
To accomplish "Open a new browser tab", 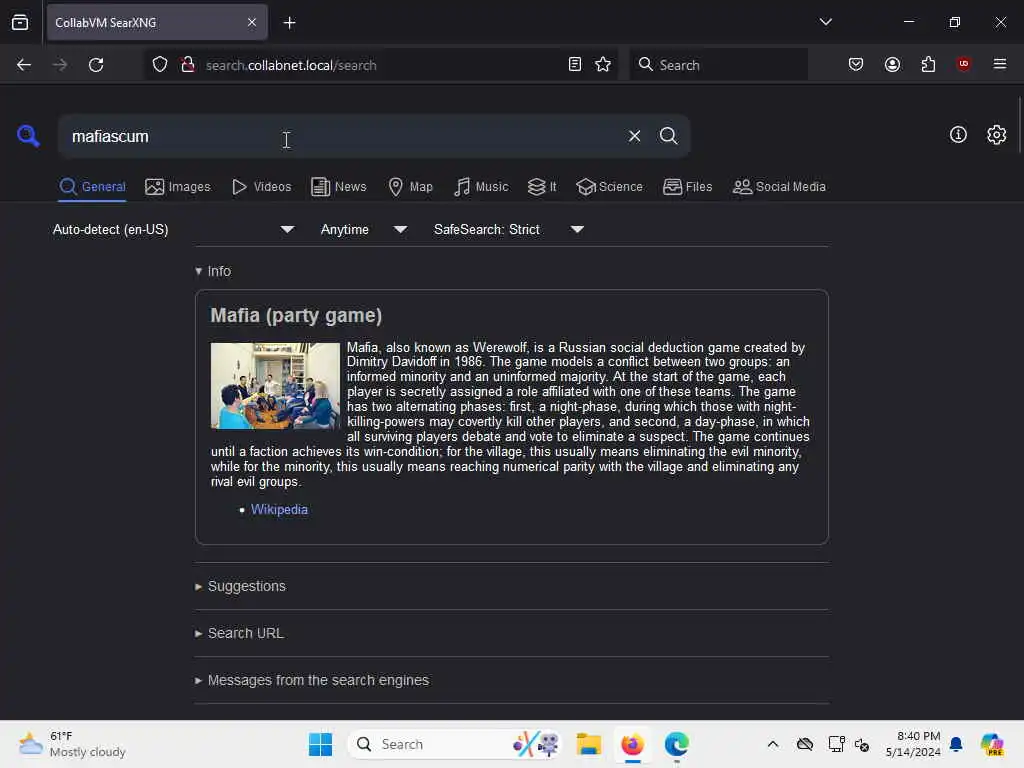I will 289,23.
